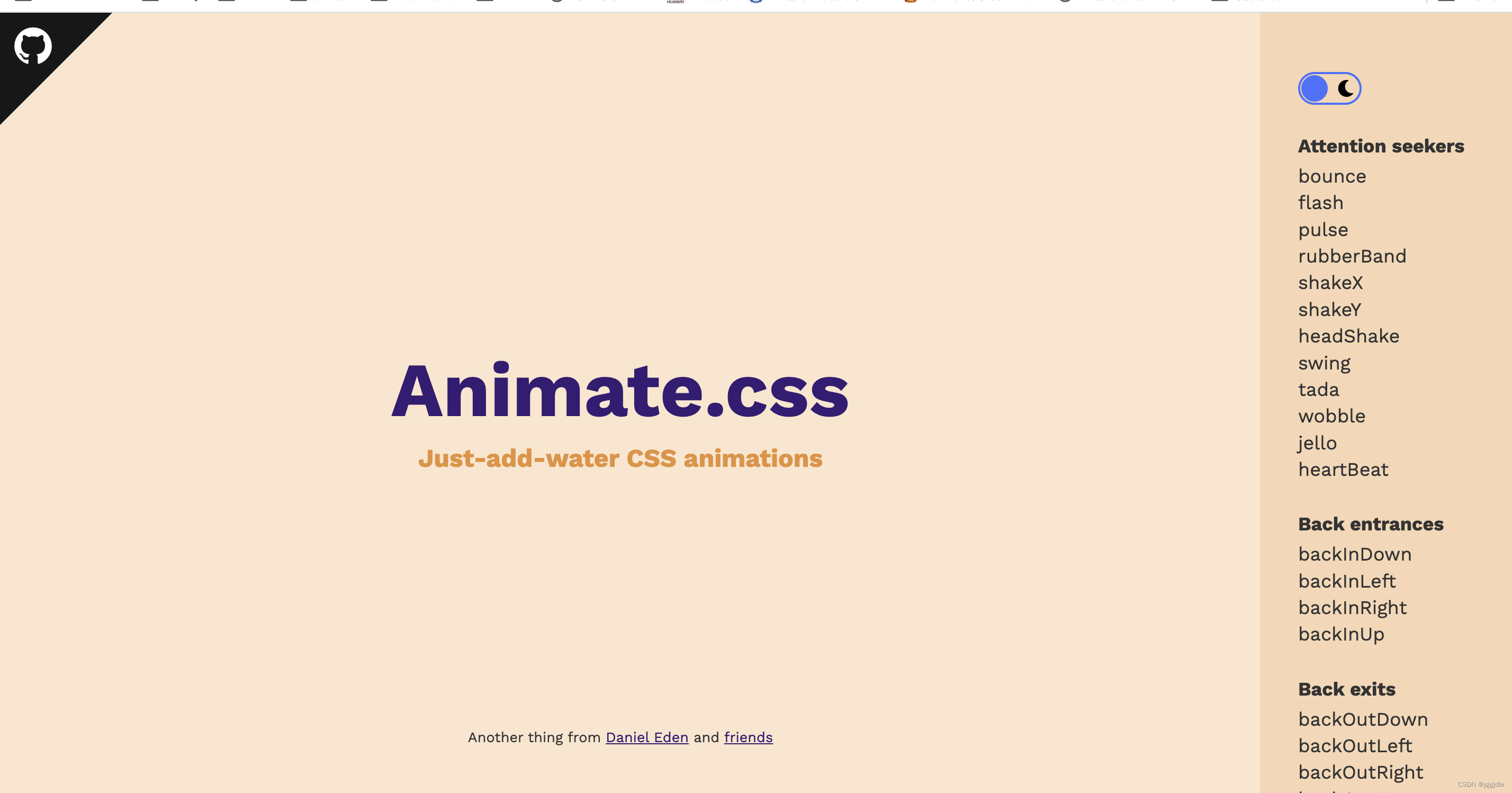Select the shakeX animation

pyautogui.click(x=1330, y=282)
